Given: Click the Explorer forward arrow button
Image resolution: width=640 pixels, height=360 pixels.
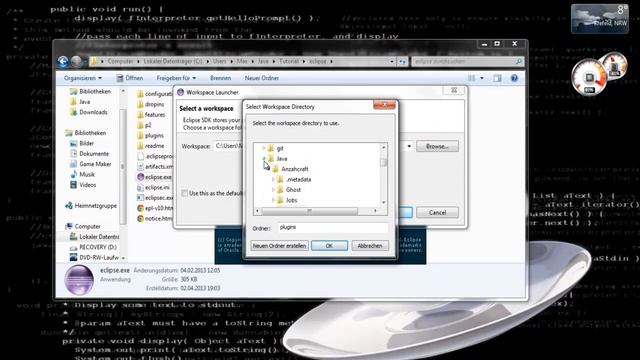Looking at the screenshot, I should click(76, 62).
